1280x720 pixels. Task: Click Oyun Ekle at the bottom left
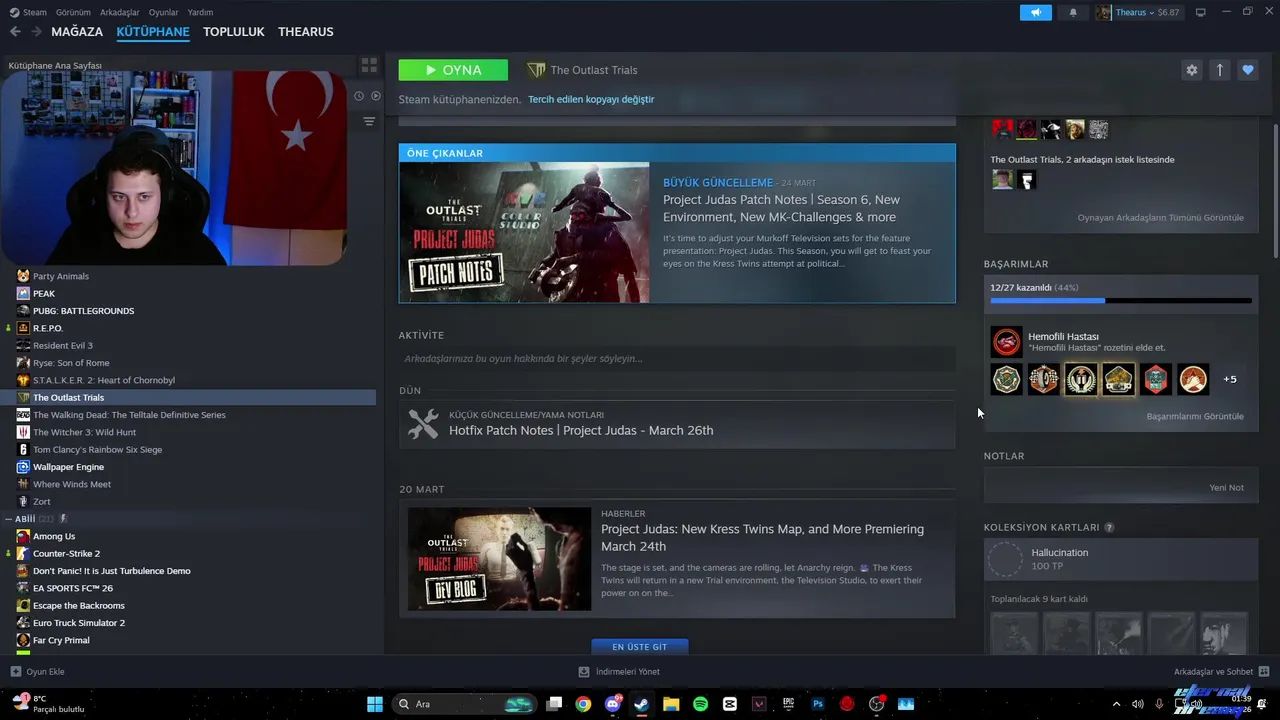37,672
